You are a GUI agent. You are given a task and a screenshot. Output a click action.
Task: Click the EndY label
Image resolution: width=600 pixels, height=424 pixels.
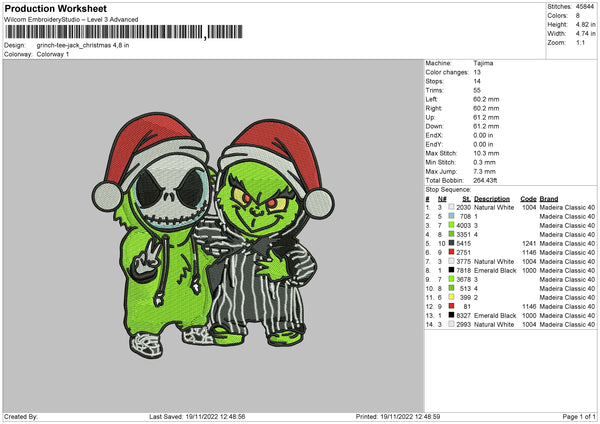pos(434,144)
